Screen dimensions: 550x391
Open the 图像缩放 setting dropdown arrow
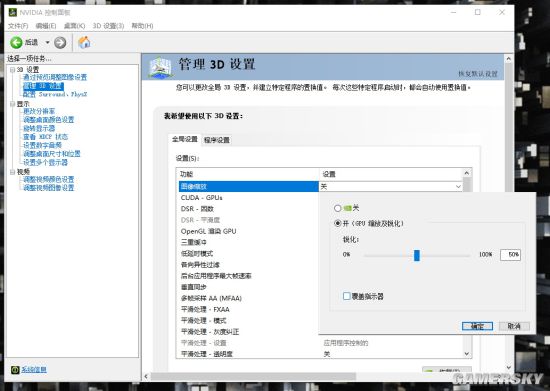pos(458,187)
